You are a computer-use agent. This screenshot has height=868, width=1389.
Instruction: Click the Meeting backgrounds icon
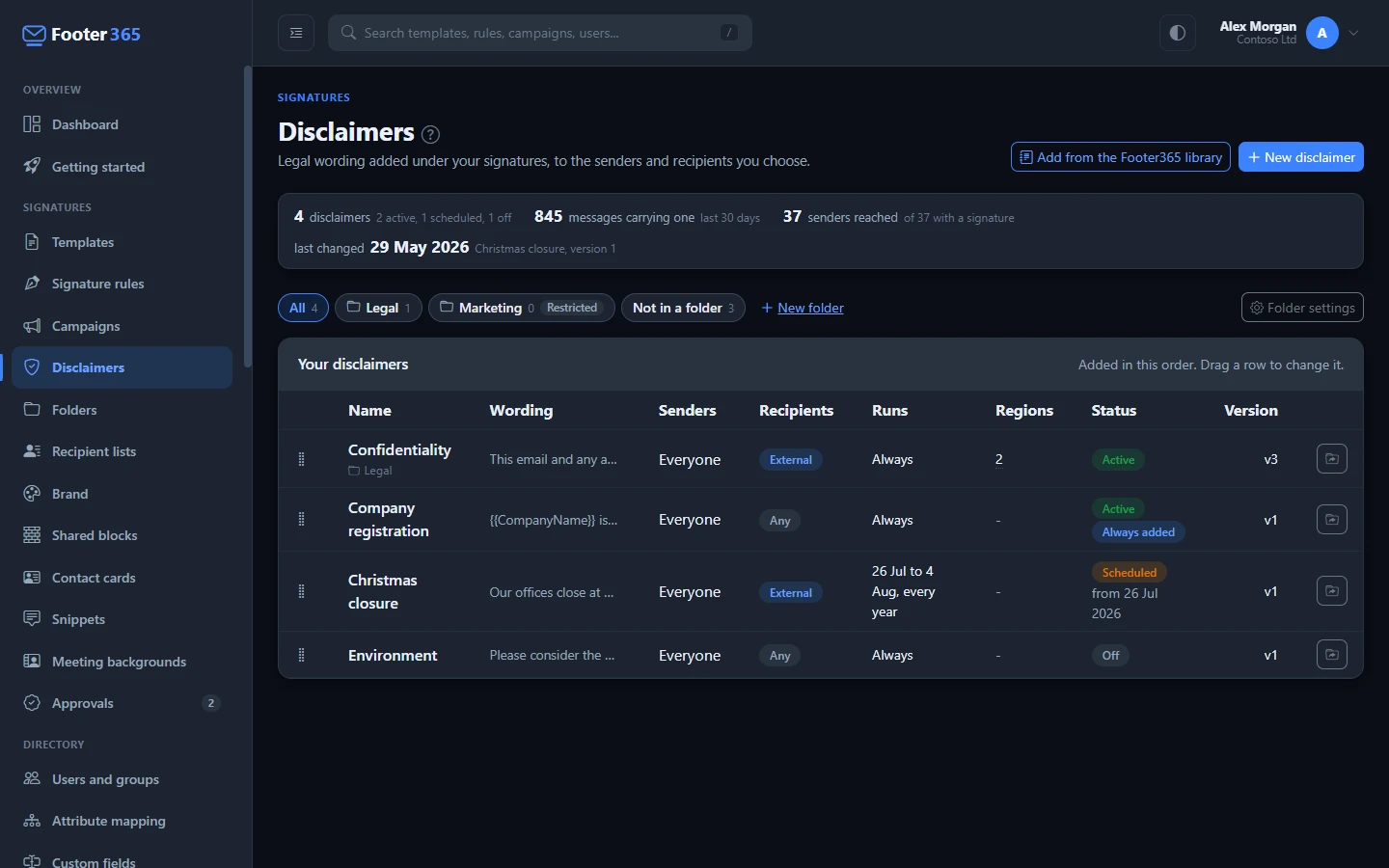32,662
